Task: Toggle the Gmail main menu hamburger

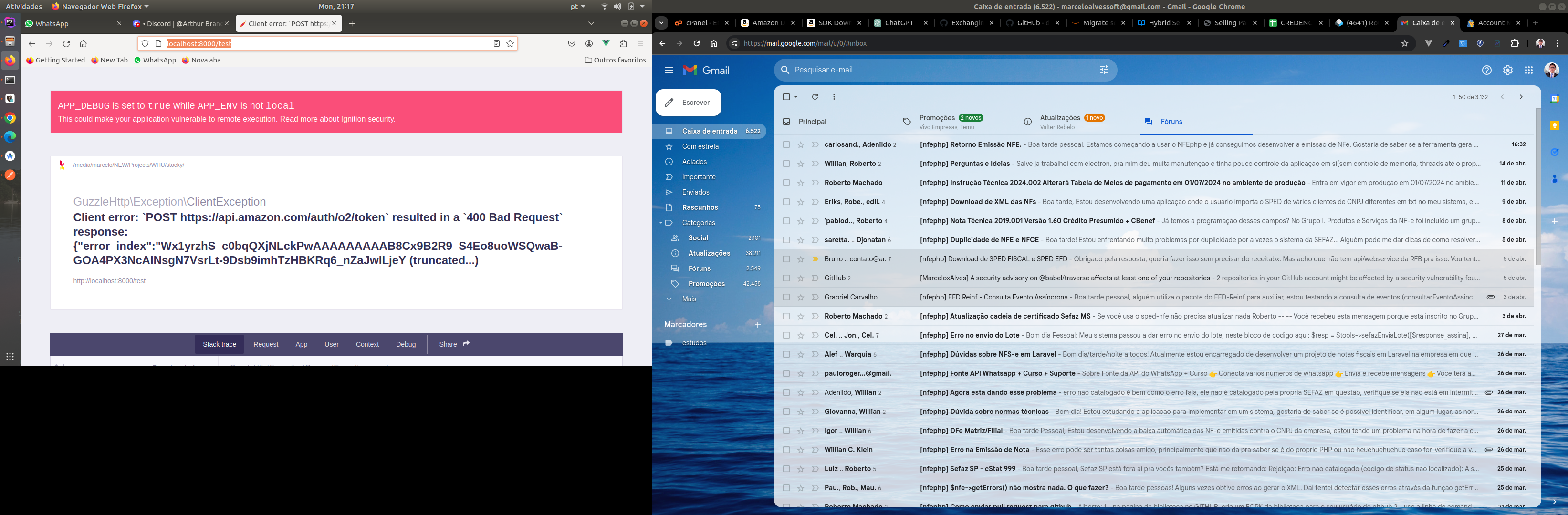Action: [x=669, y=71]
